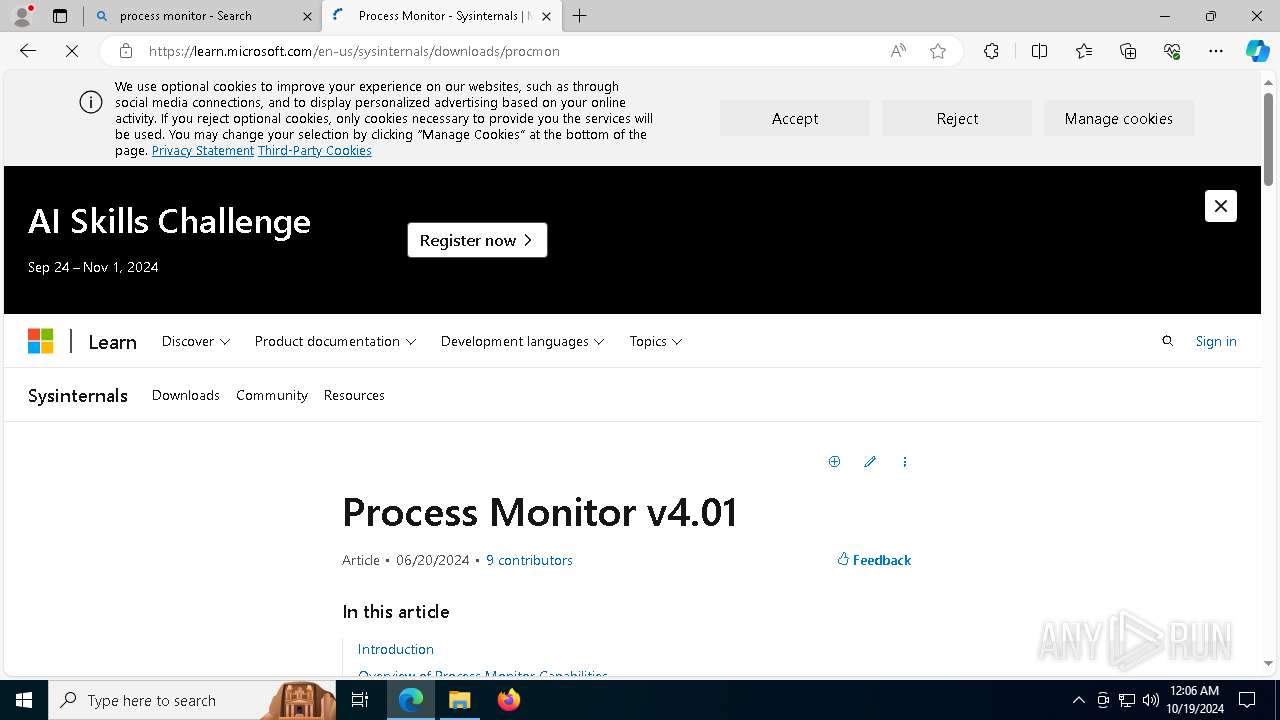
Task: Click the Microsoft logo
Action: click(40, 341)
